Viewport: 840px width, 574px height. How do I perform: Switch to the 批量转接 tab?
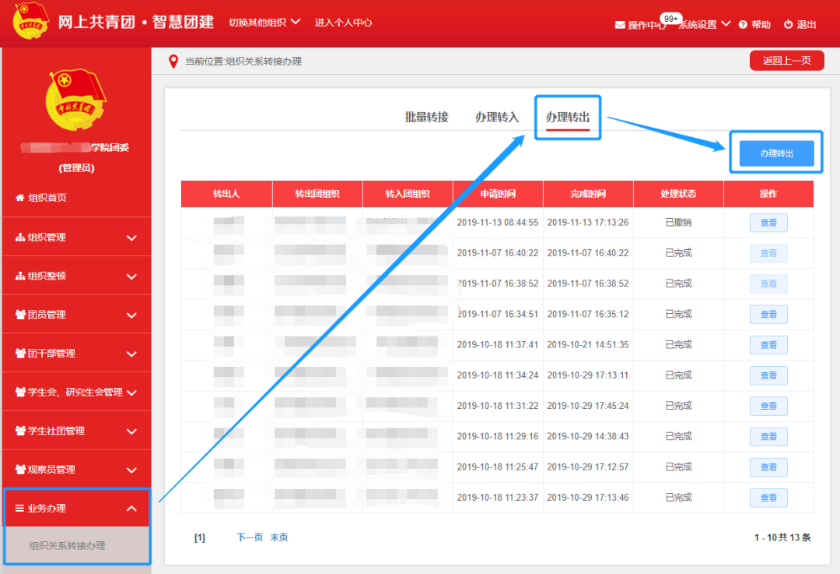[x=426, y=117]
